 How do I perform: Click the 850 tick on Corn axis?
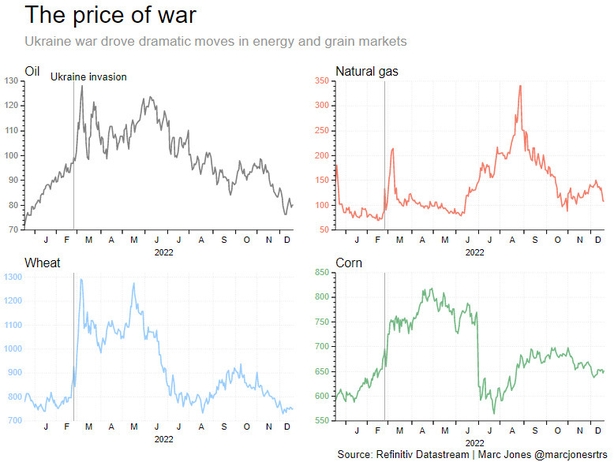tap(322, 272)
